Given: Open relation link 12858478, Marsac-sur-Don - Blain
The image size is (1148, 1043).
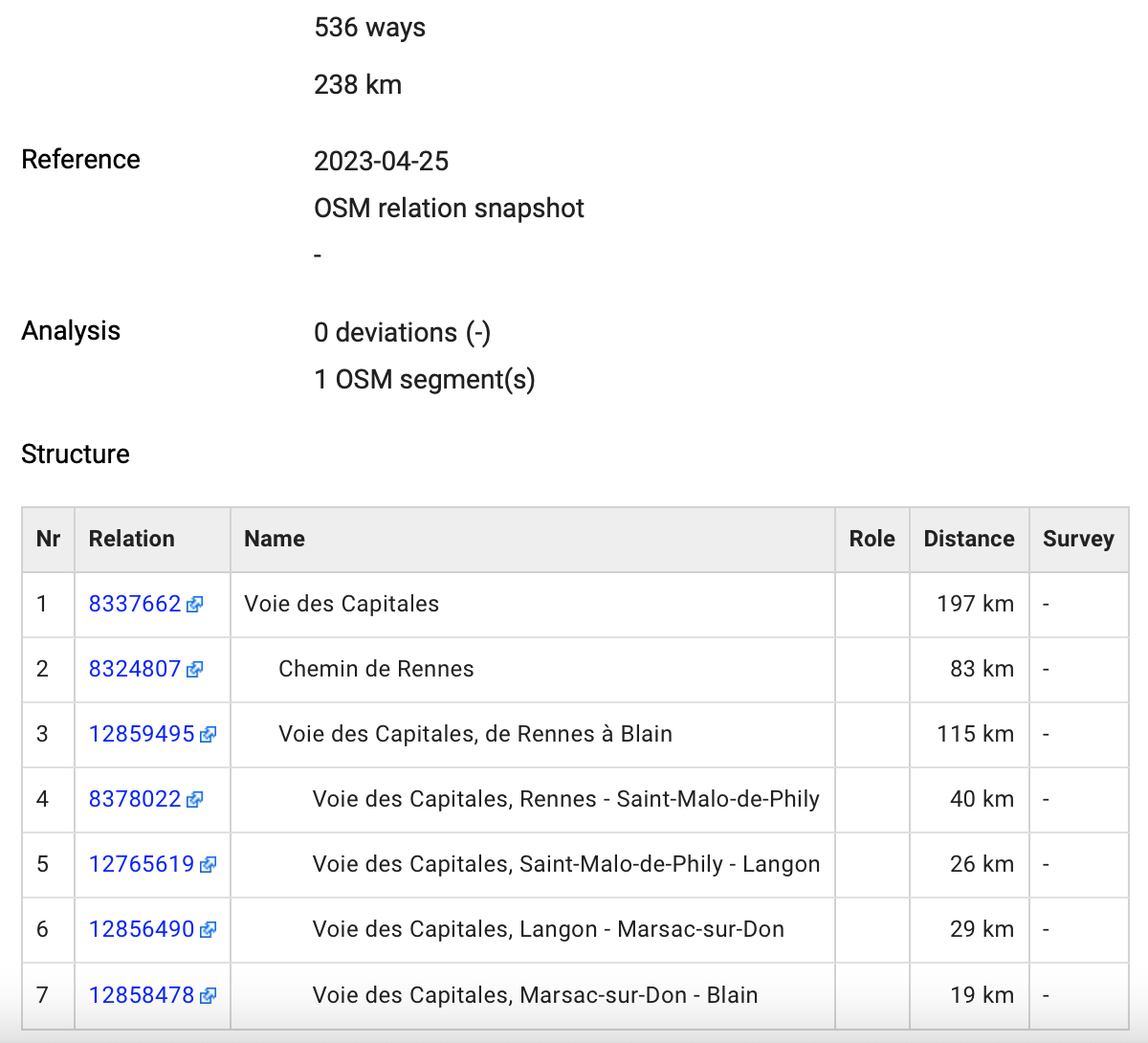Looking at the screenshot, I should point(142,994).
